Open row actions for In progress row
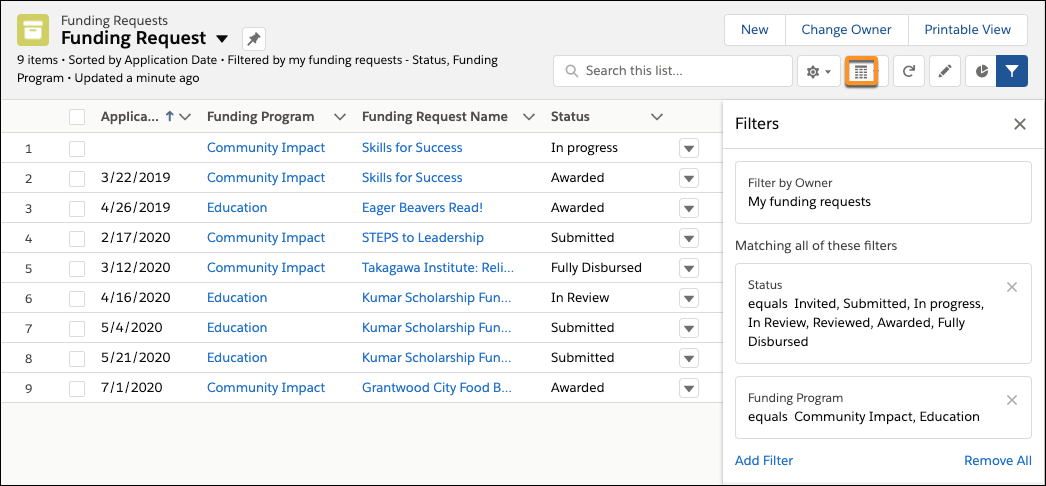The image size is (1046, 486). (689, 148)
